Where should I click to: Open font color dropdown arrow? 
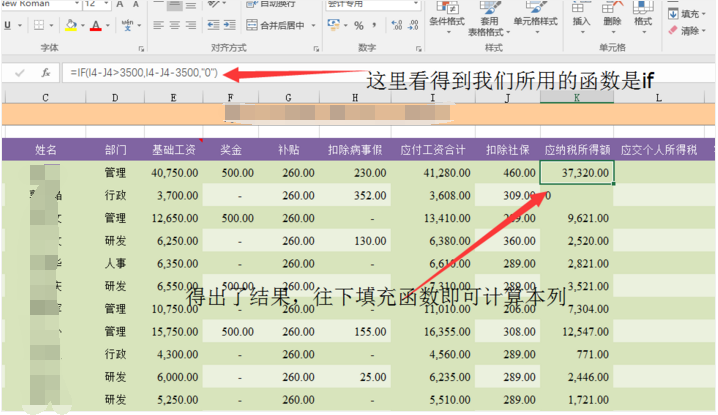point(108,26)
